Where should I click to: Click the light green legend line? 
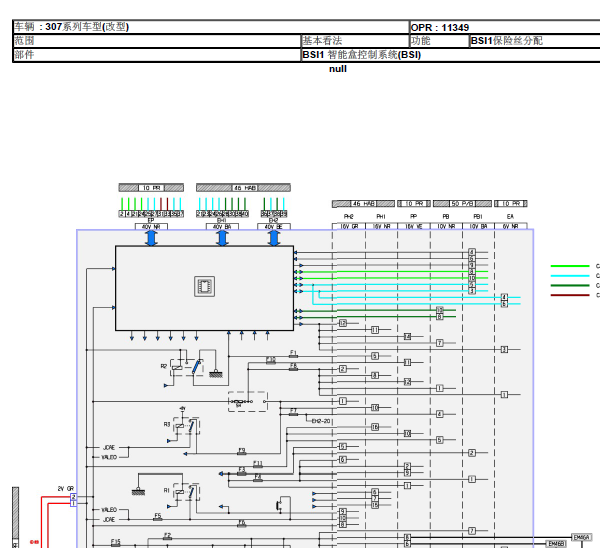tap(570, 266)
